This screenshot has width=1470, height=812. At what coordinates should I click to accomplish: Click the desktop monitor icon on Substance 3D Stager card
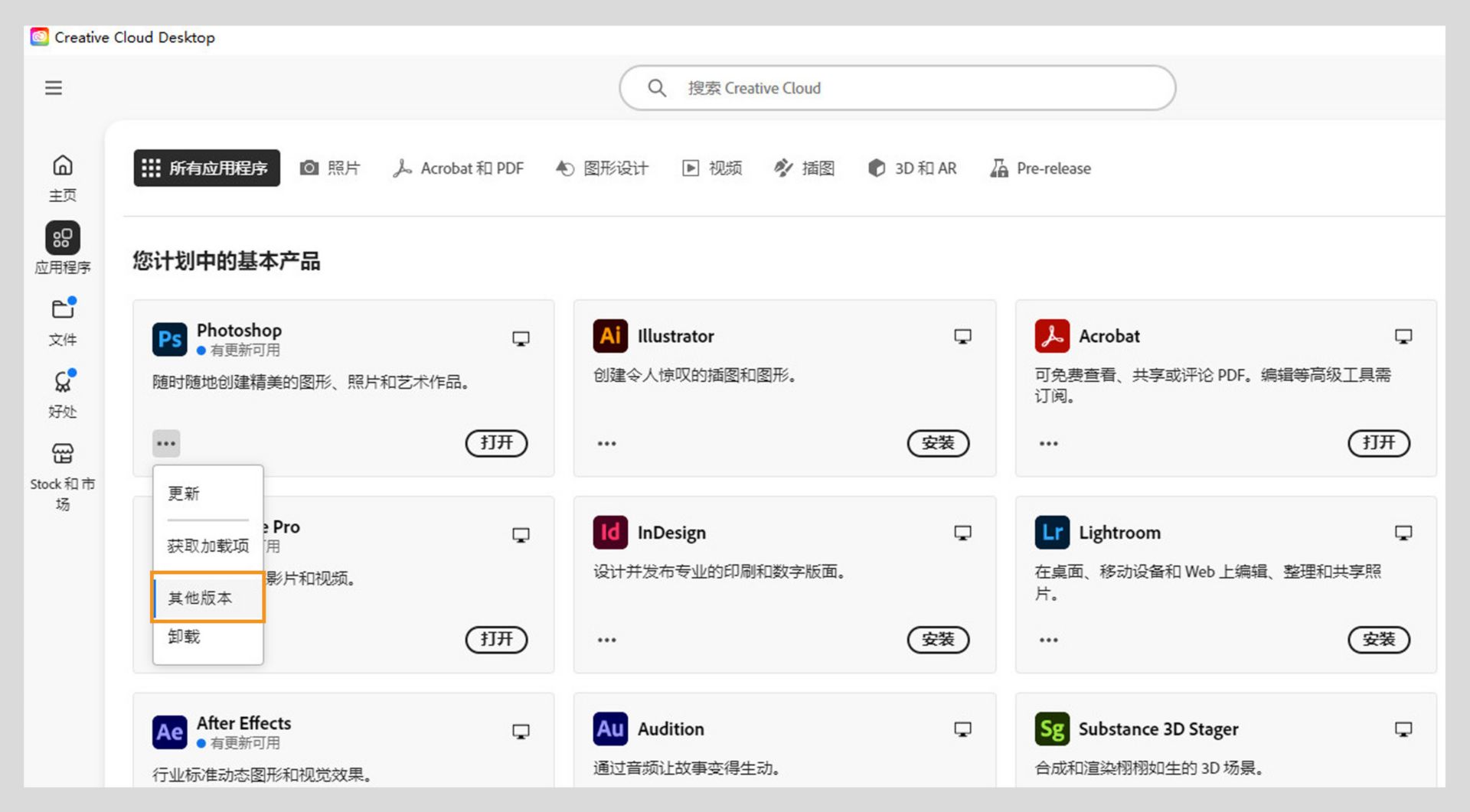1403,729
